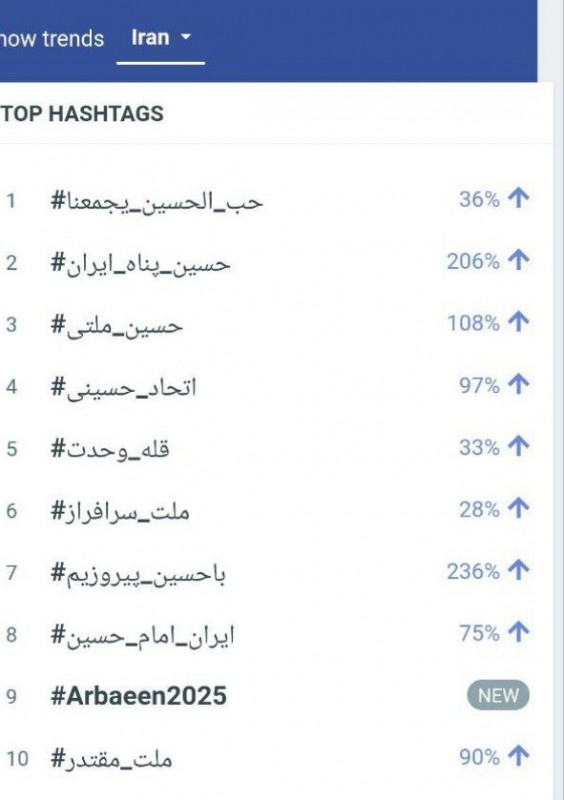Open hashtag #قله_وحدت ranked fifth
The width and height of the screenshot is (564, 800).
pos(110,449)
